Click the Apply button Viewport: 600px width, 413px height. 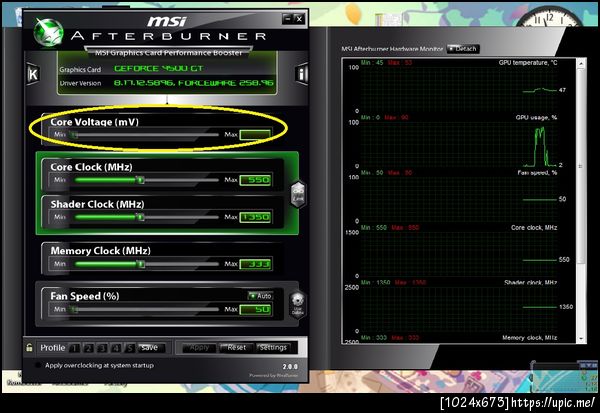pyautogui.click(x=199, y=348)
